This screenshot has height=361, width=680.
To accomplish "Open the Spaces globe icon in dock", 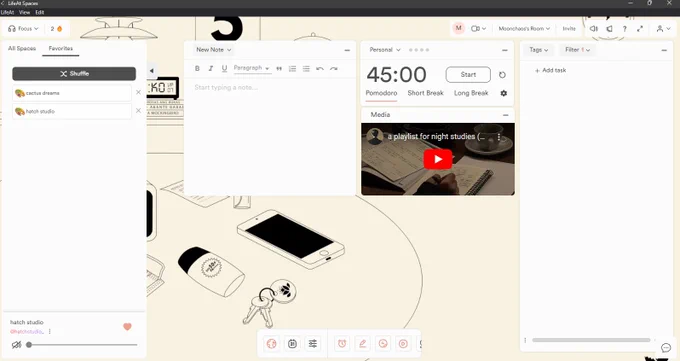I will pos(271,344).
